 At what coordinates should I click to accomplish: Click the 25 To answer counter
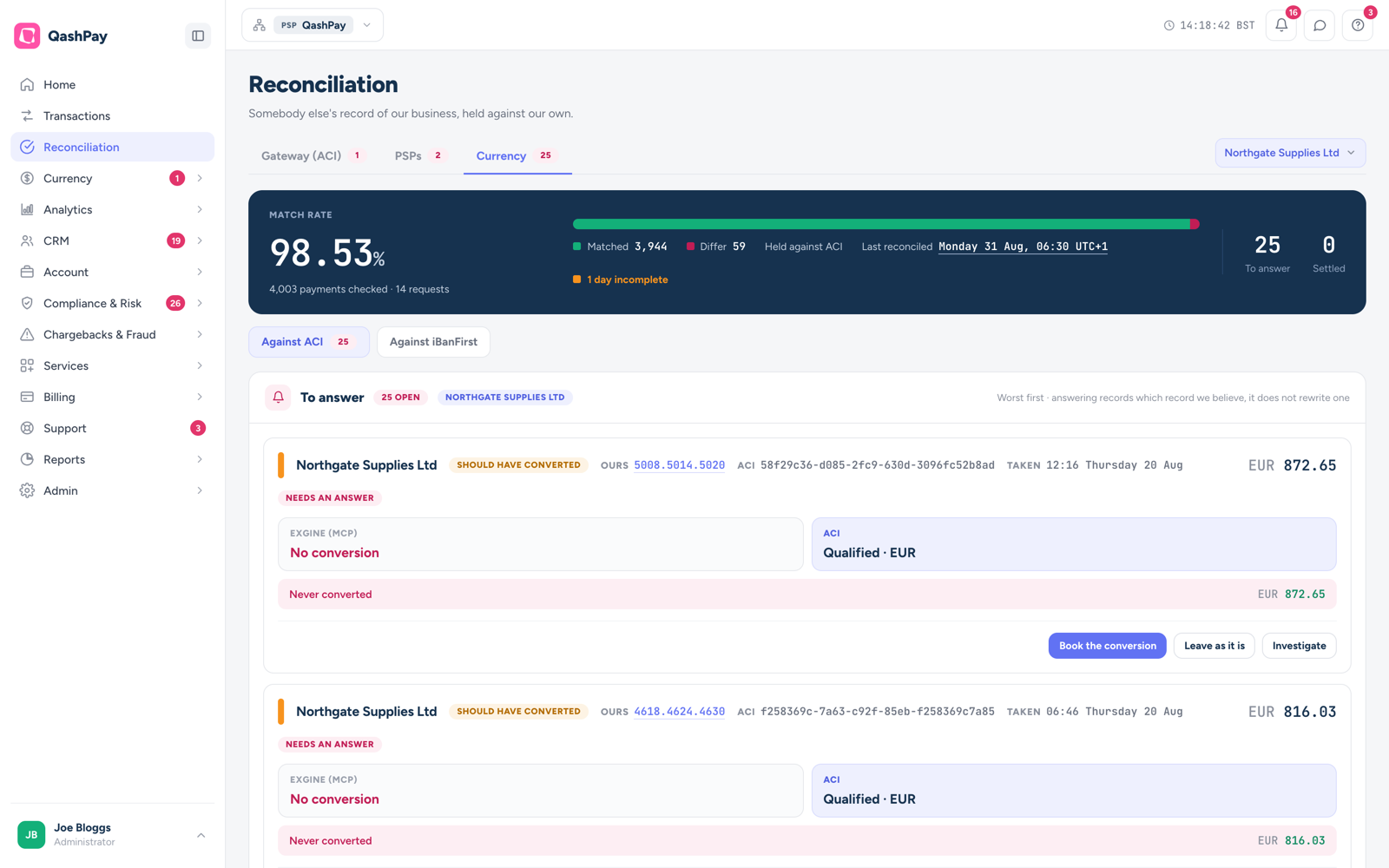coord(1267,253)
